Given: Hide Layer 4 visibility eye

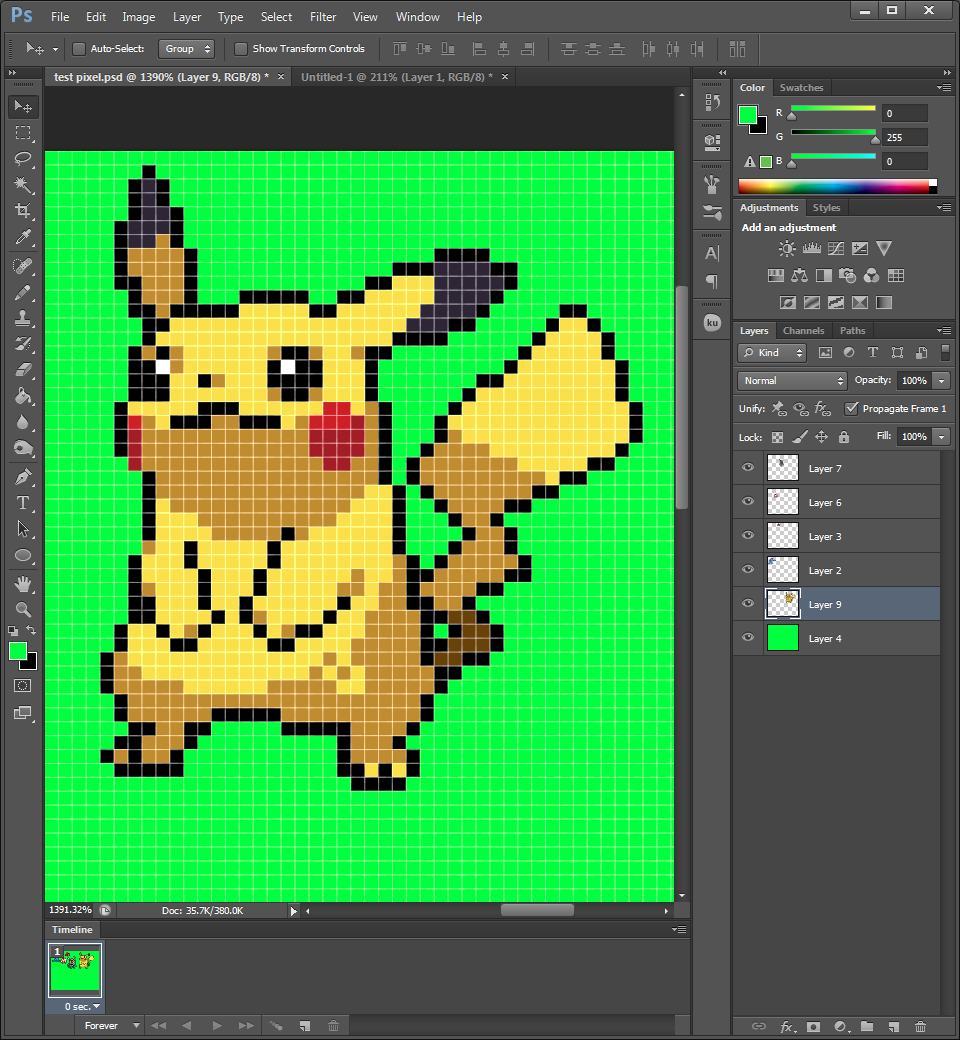Looking at the screenshot, I should coord(748,637).
